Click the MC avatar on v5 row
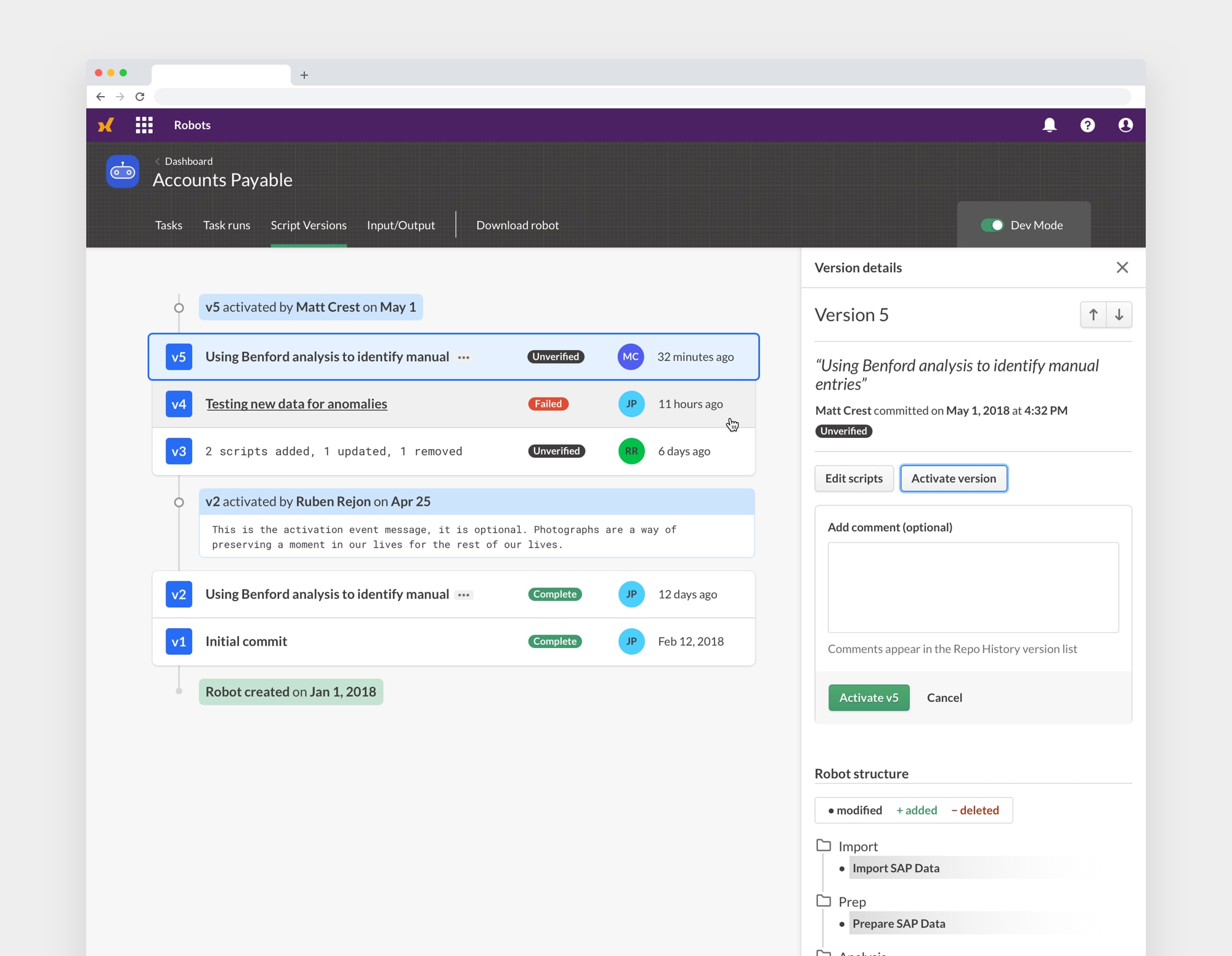 (631, 357)
